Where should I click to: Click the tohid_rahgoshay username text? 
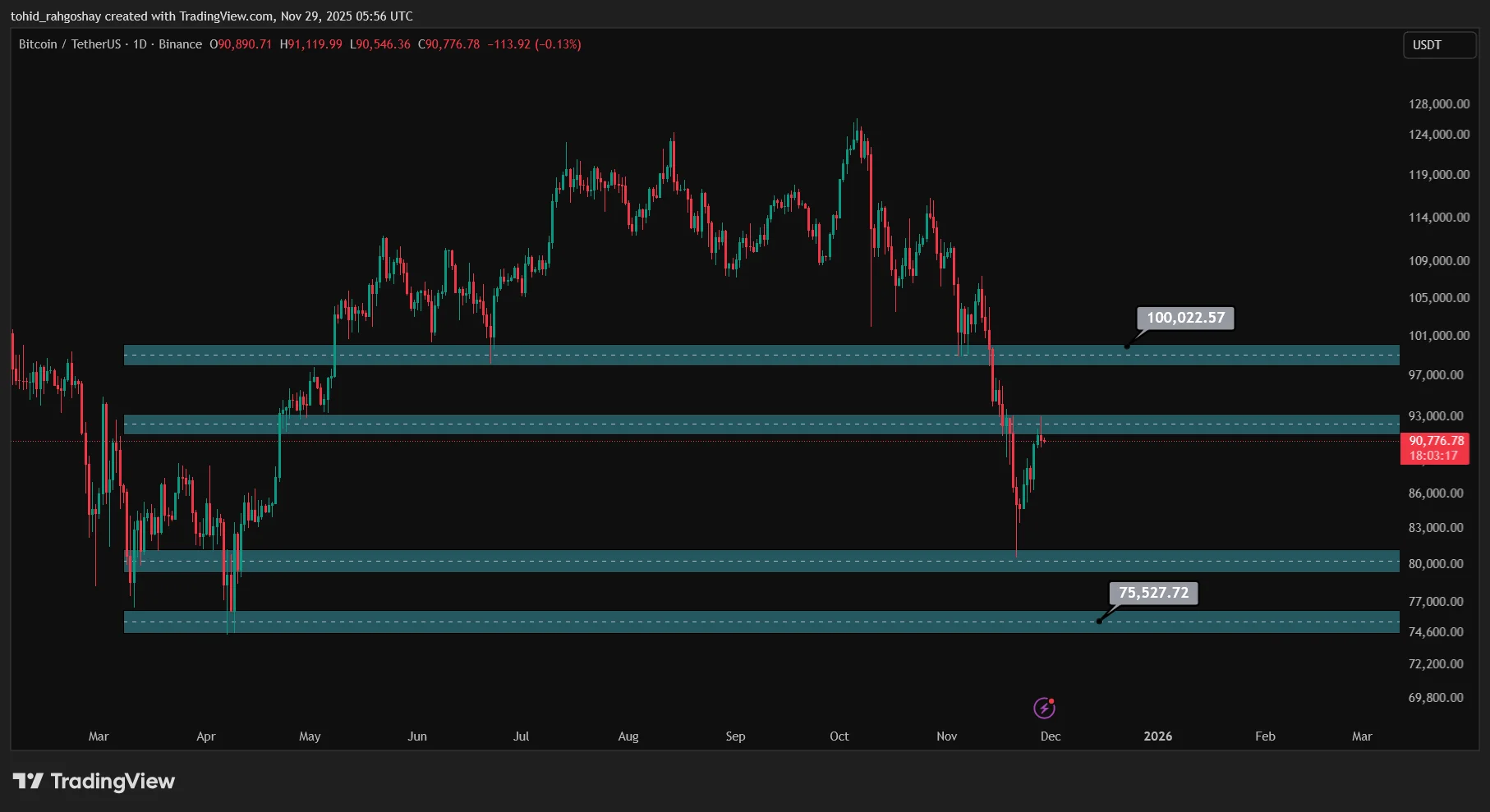coord(54,16)
